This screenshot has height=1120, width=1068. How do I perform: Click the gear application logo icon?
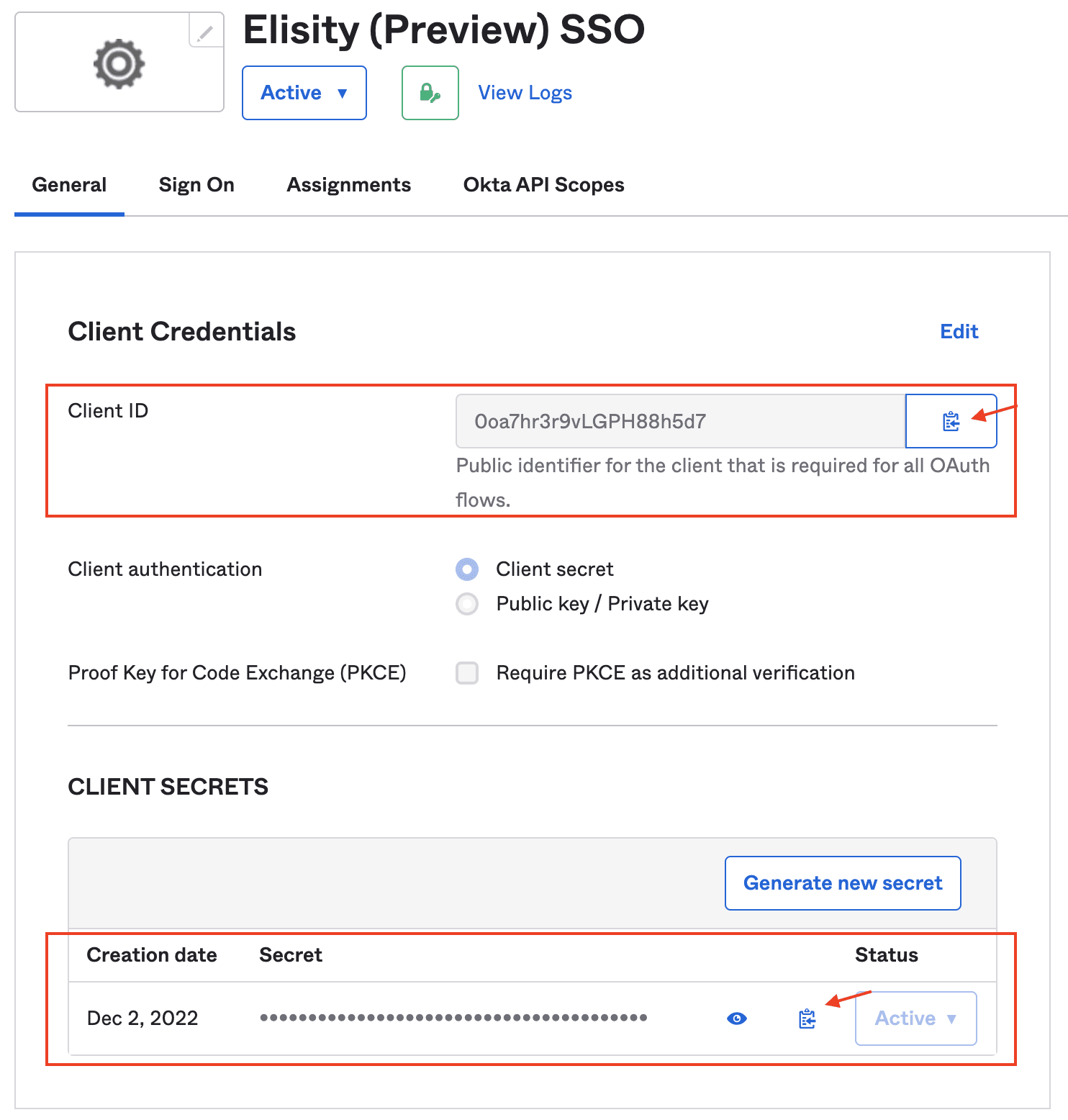(x=119, y=64)
